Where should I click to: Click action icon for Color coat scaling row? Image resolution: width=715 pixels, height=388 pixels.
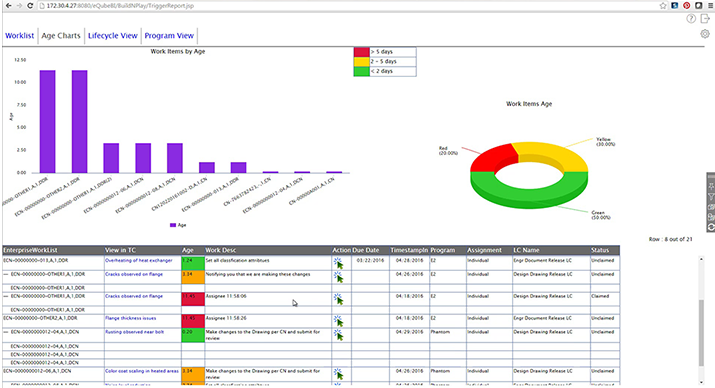pos(338,374)
